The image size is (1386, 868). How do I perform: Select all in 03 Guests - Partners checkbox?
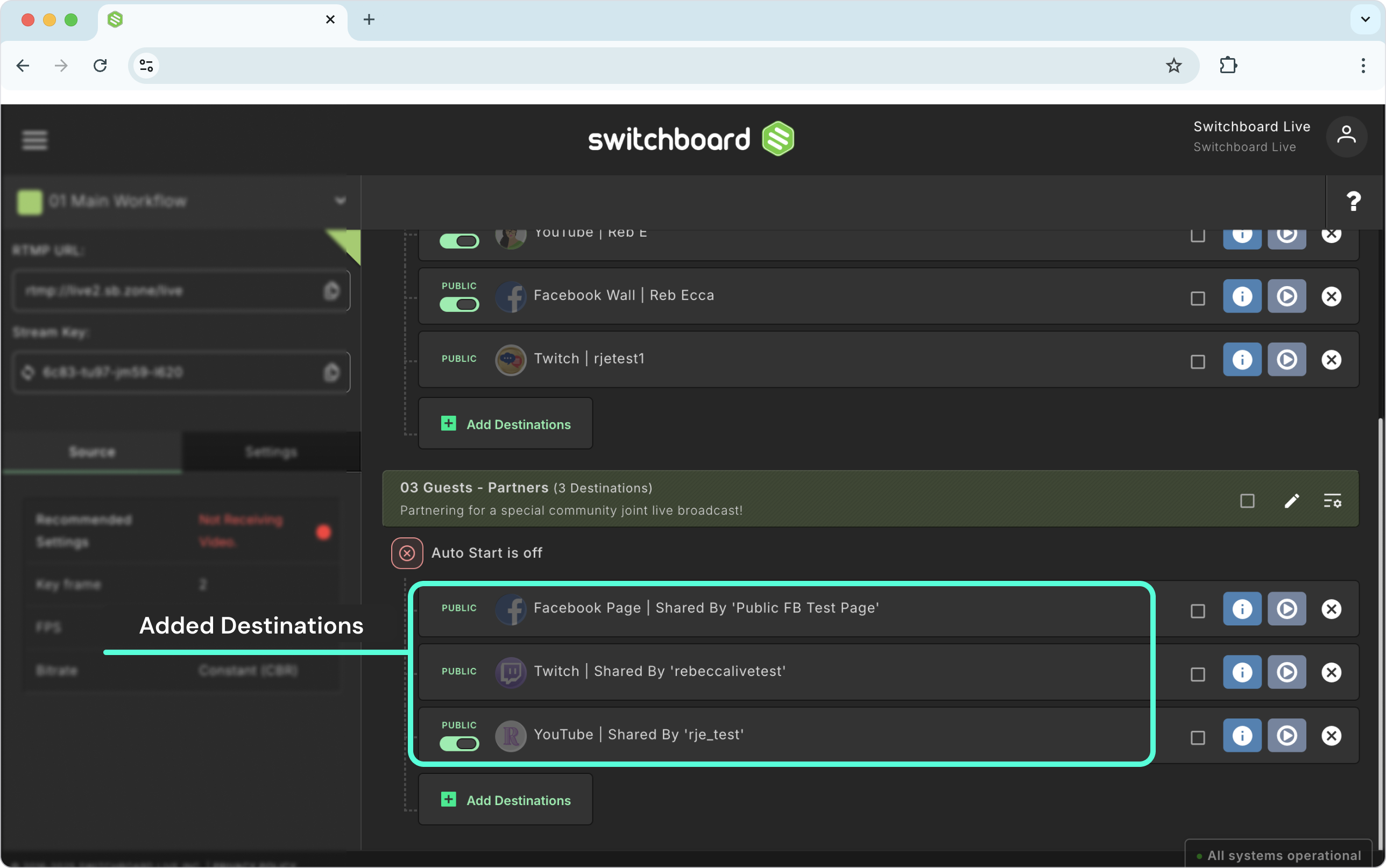1247,501
